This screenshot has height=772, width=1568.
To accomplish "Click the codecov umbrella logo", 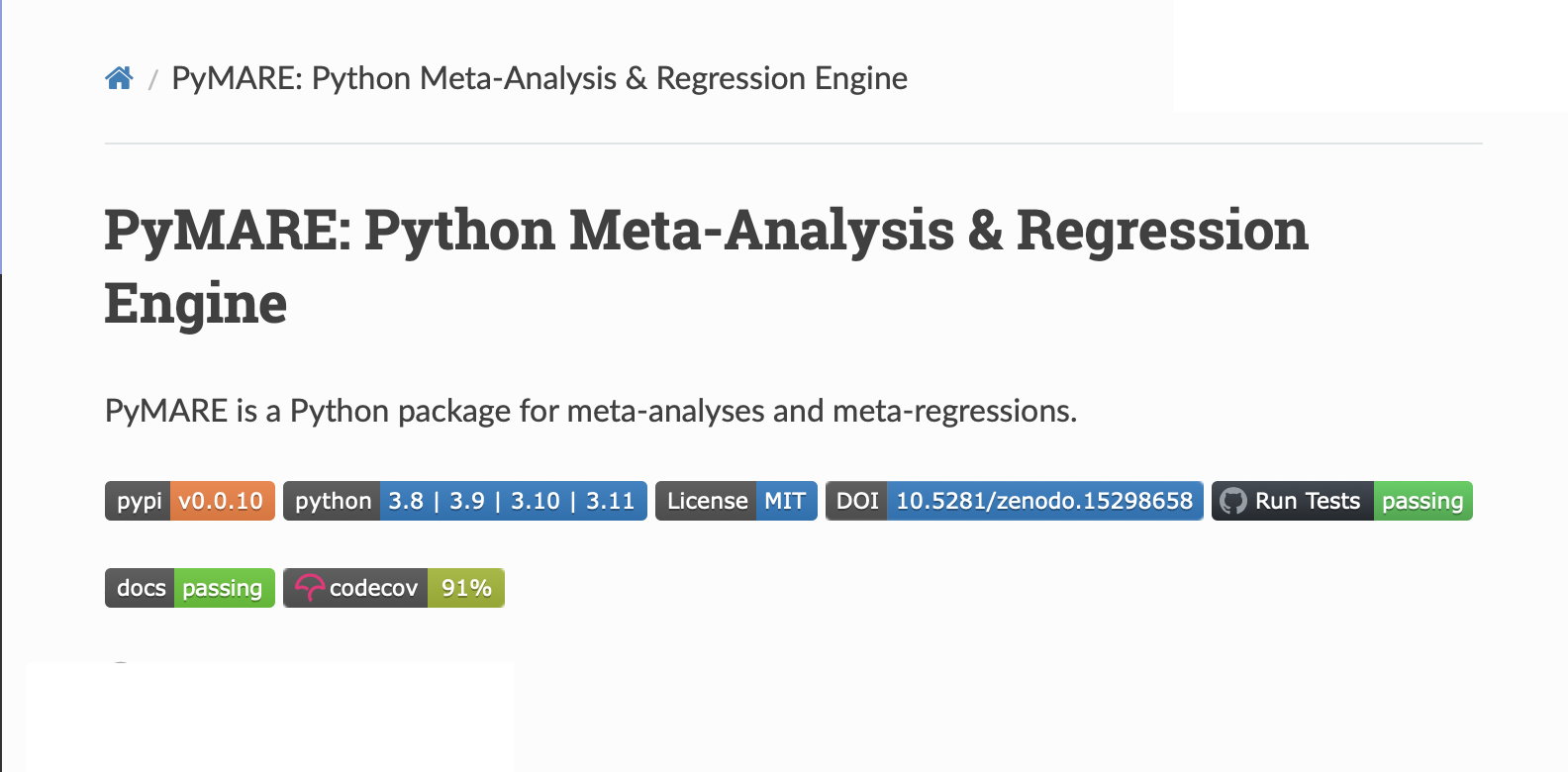I will 309,588.
